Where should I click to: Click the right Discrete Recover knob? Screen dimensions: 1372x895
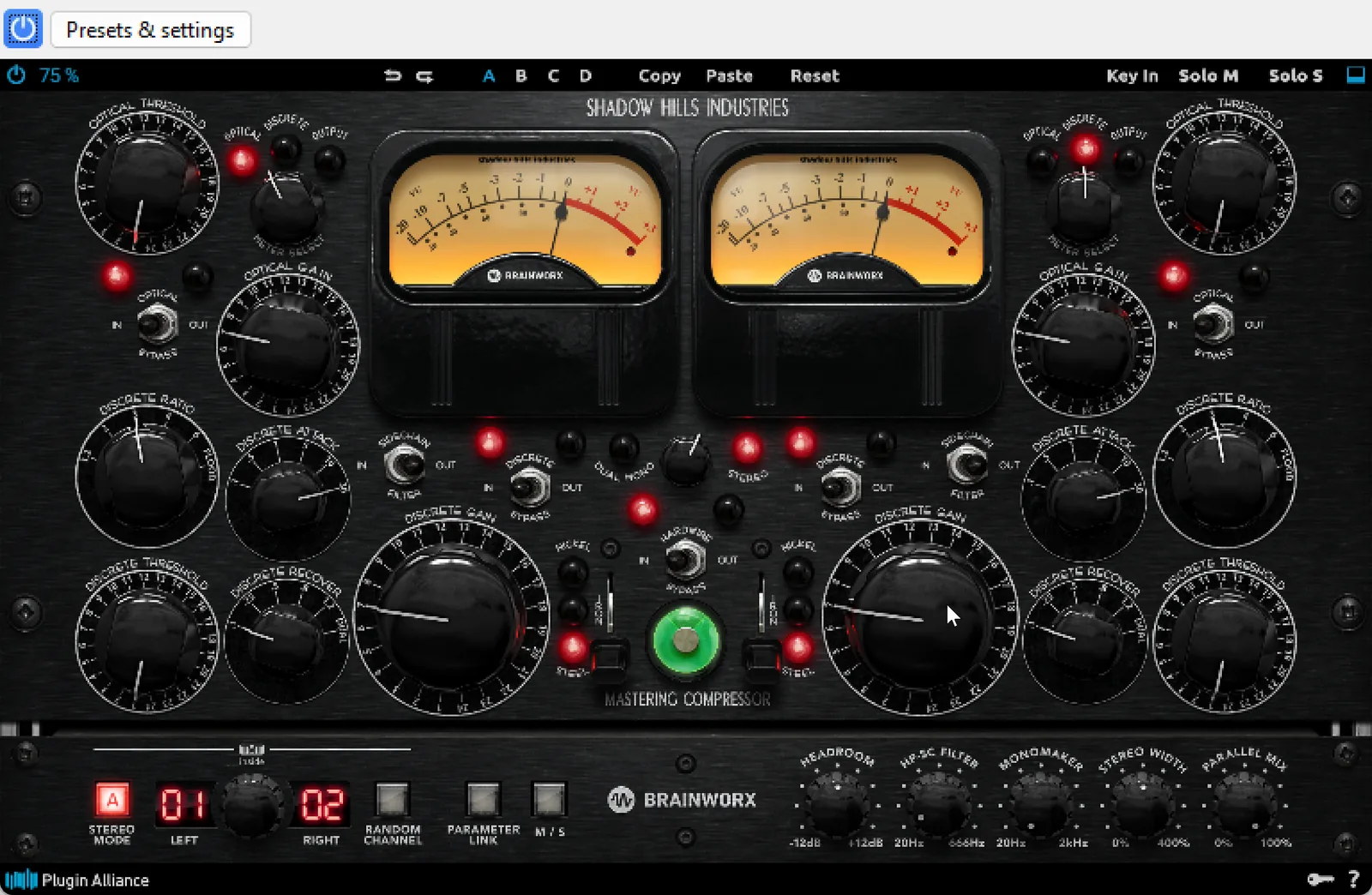tap(1084, 641)
